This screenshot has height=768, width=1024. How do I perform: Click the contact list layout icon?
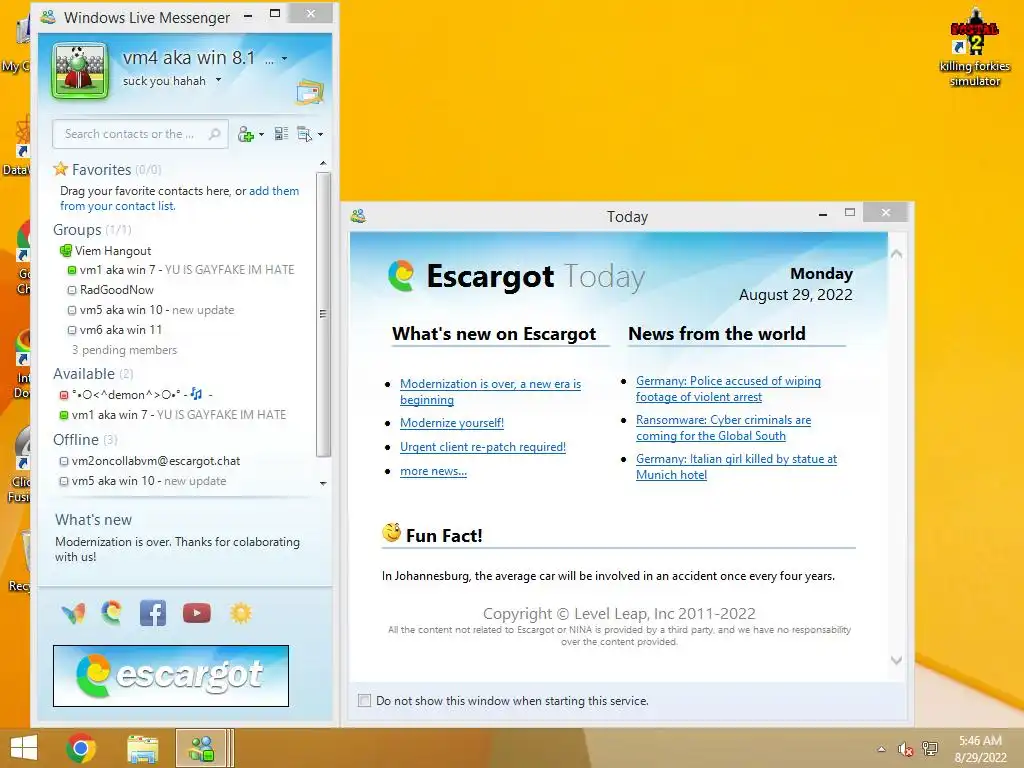coord(281,134)
